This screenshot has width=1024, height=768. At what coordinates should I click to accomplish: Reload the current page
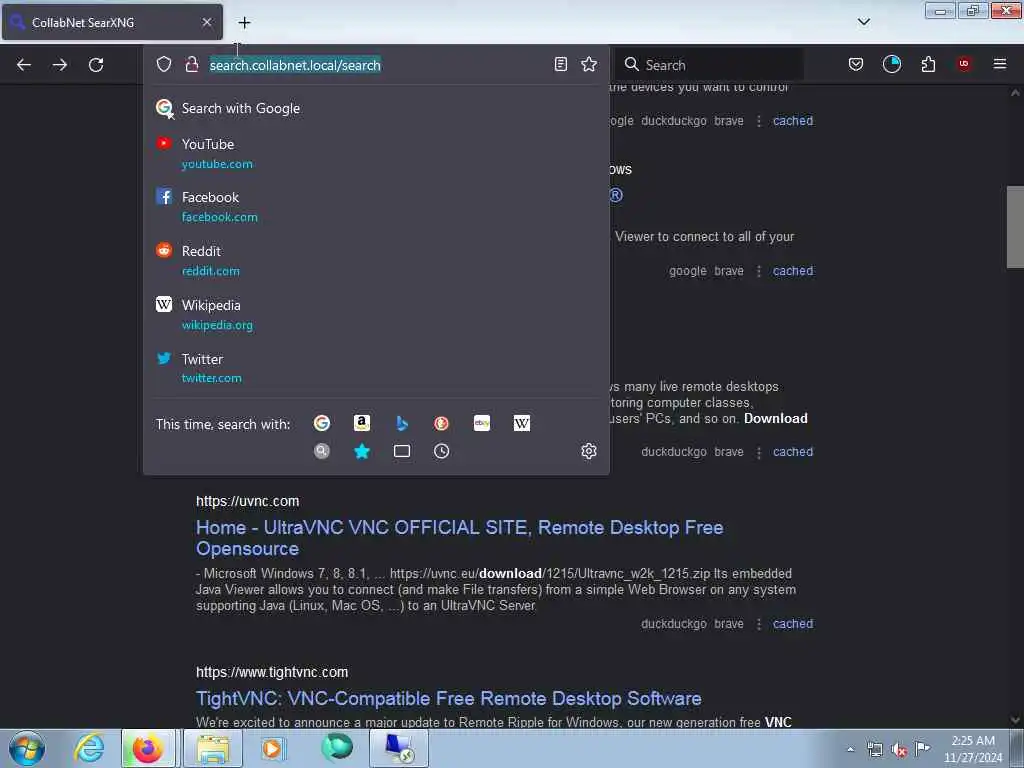(x=96, y=65)
